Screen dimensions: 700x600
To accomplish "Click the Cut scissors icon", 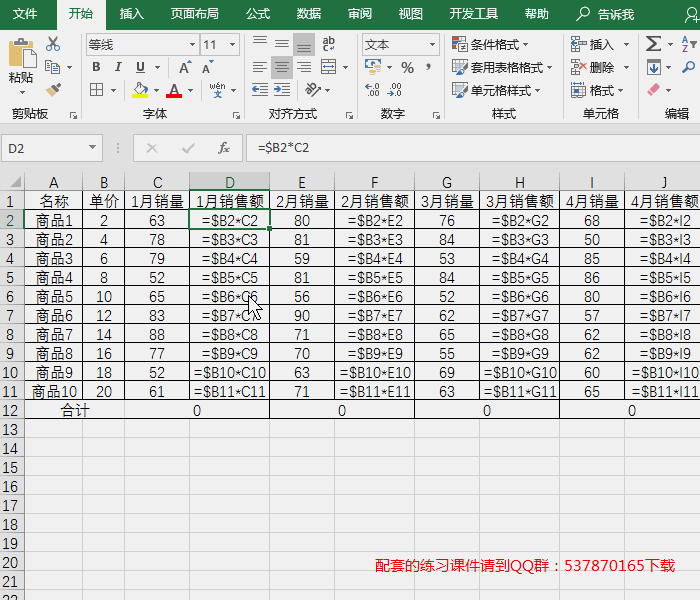I will (53, 45).
